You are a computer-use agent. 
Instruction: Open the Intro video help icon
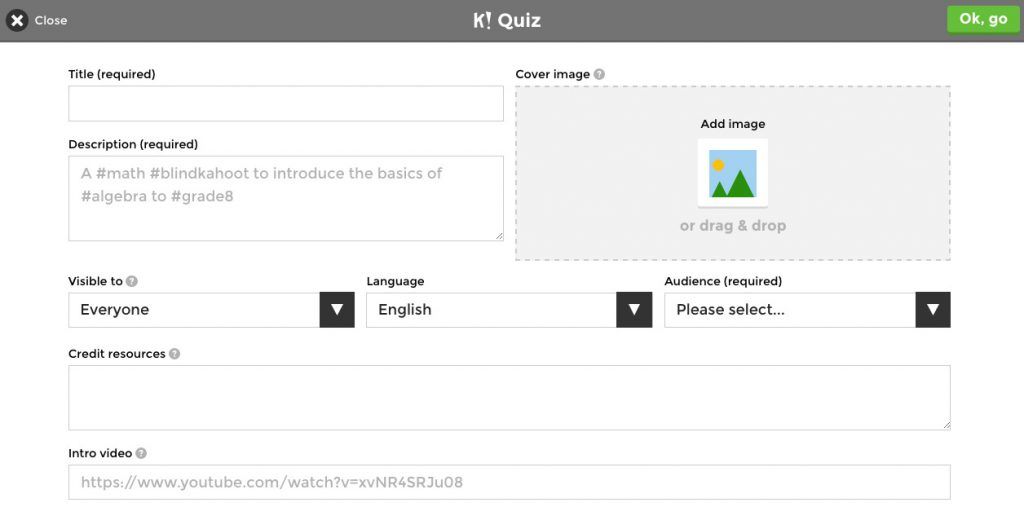pyautogui.click(x=141, y=453)
